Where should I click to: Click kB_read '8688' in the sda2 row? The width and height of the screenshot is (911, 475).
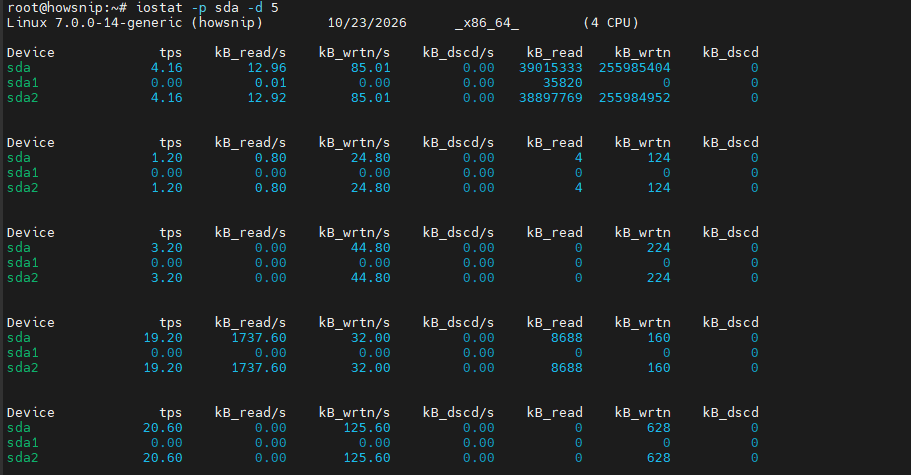click(x=566, y=368)
